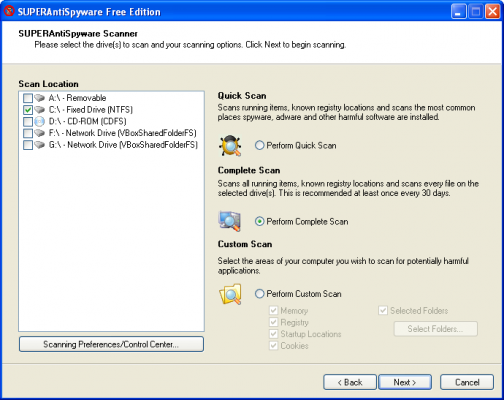Image resolution: width=504 pixels, height=400 pixels.
Task: Select Perform Custom Scan radio button
Action: point(259,294)
